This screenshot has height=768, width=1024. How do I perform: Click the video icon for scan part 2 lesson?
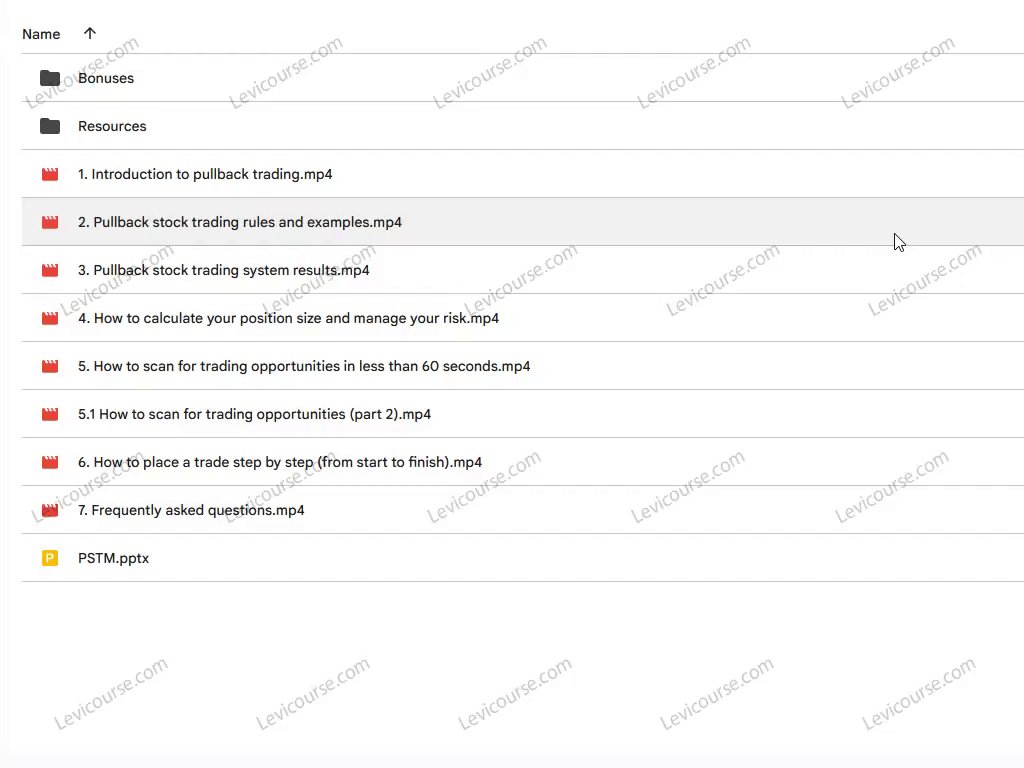tap(50, 414)
